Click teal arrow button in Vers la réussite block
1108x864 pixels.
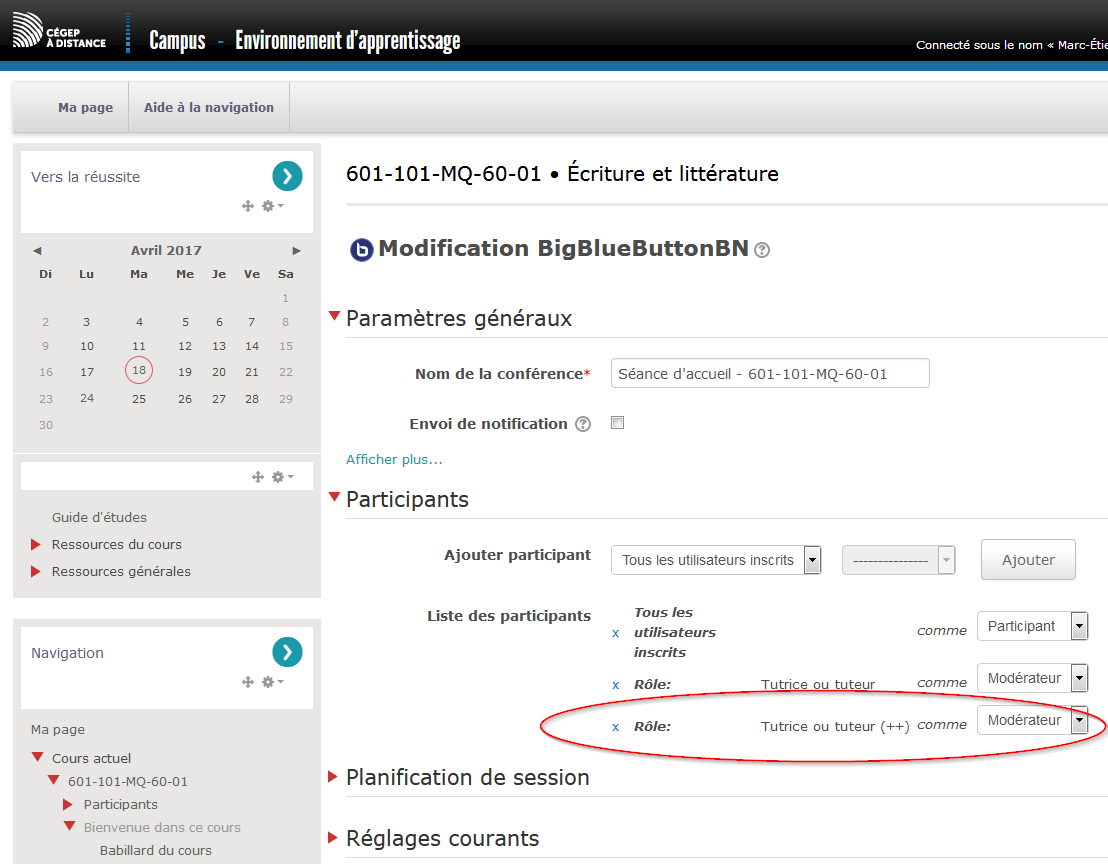[x=287, y=177]
